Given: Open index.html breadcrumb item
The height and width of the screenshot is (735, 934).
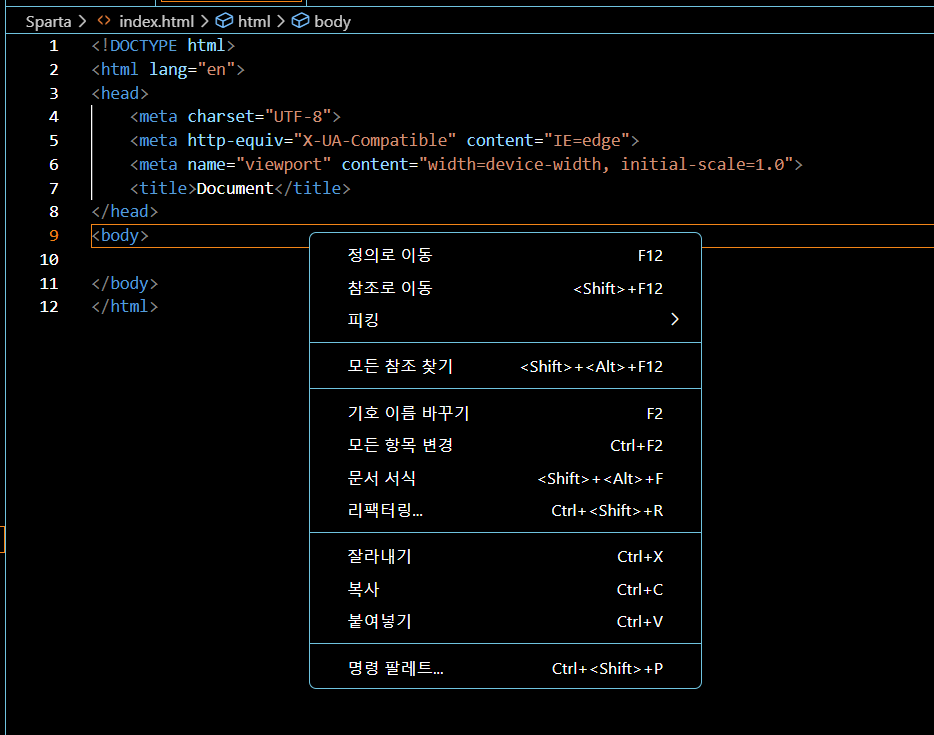Looking at the screenshot, I should 157,21.
